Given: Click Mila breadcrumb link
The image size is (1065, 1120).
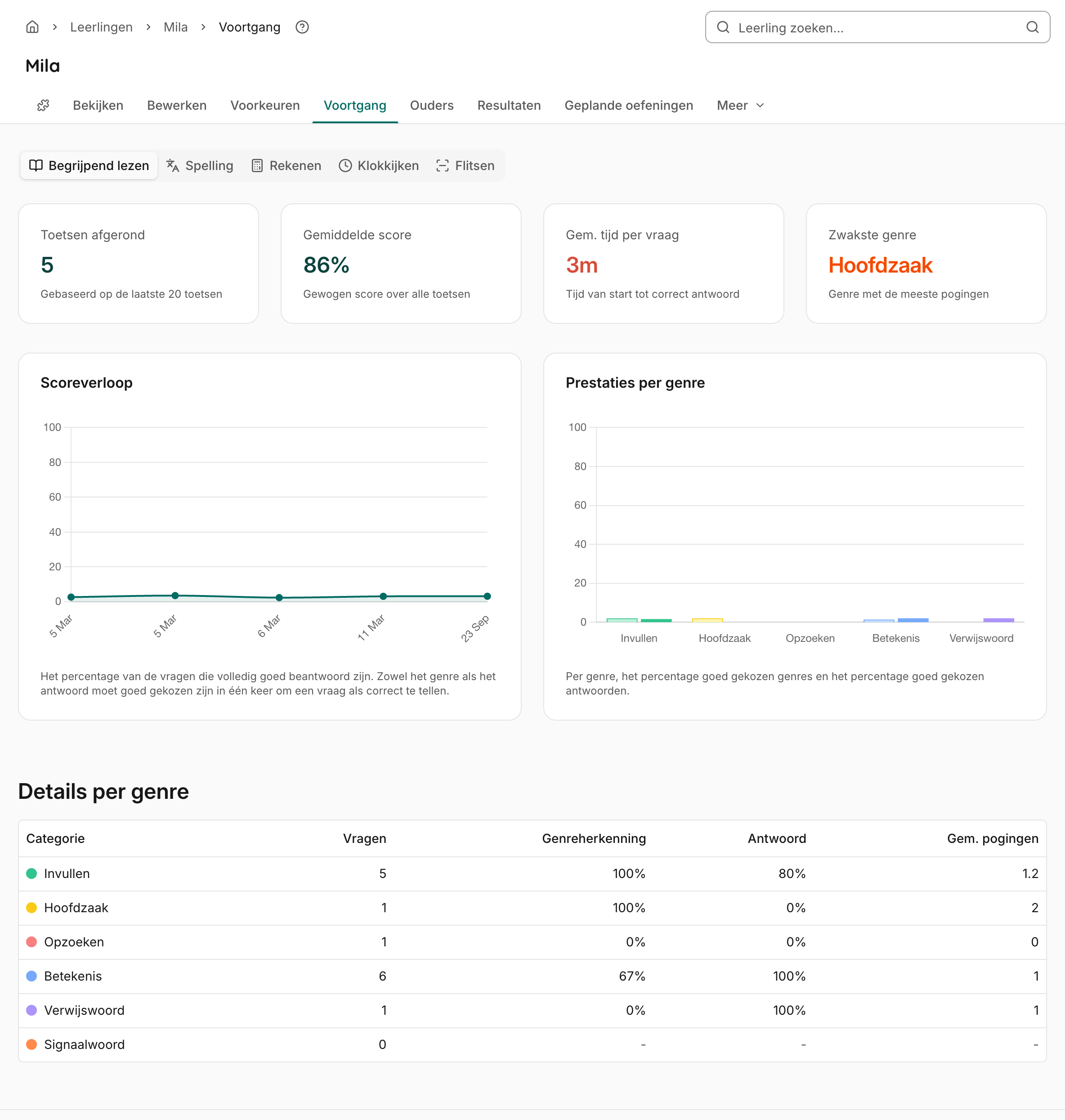Looking at the screenshot, I should [x=175, y=27].
